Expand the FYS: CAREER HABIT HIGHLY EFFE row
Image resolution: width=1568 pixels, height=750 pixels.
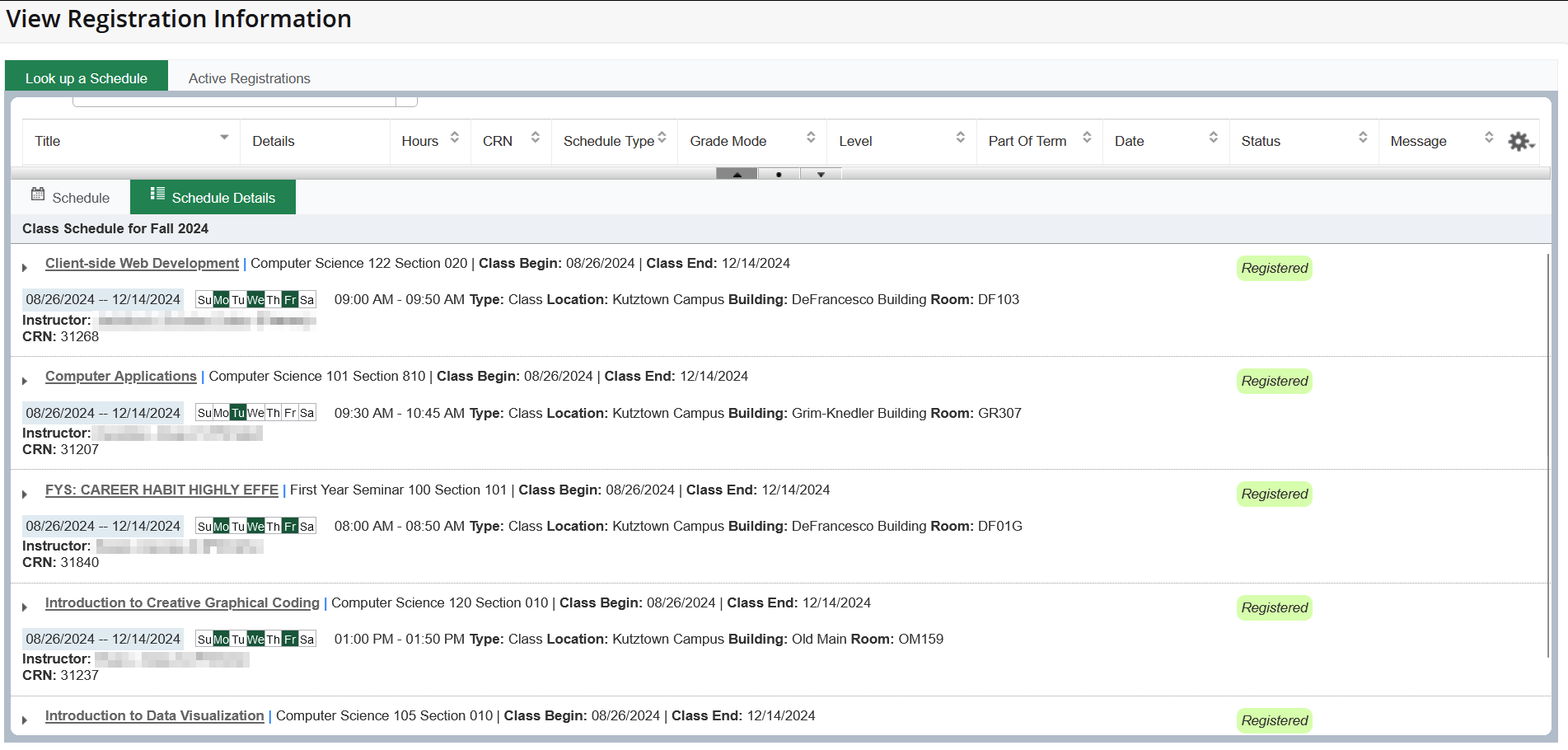pyautogui.click(x=25, y=495)
